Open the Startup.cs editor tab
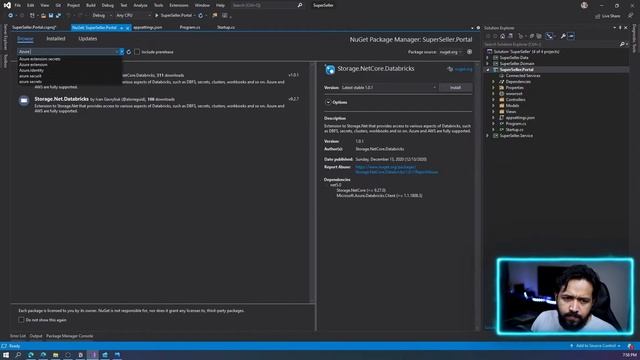Viewport: 640px width, 360px height. pos(226,27)
